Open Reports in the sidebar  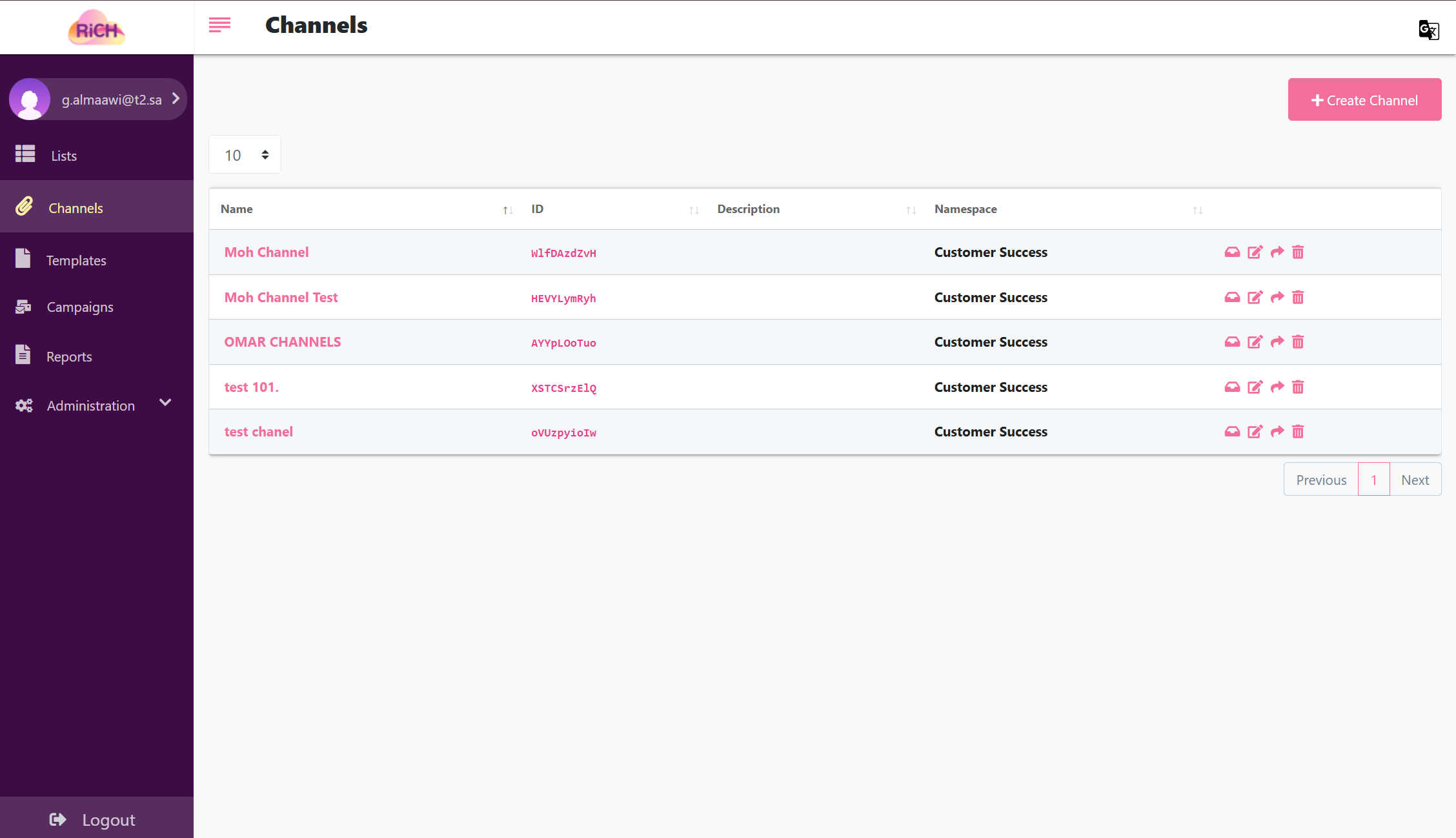point(97,356)
